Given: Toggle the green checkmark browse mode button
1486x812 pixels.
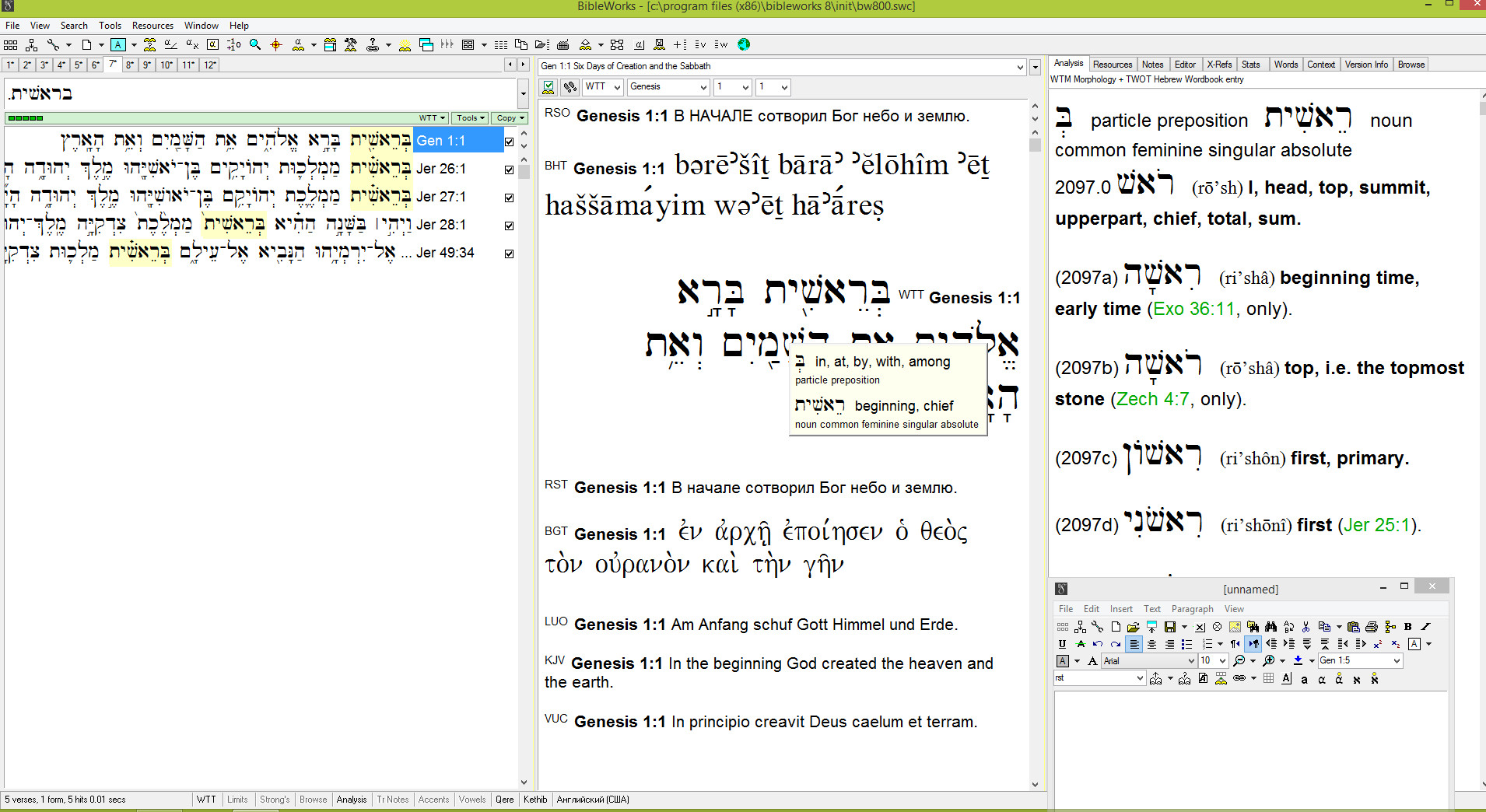Looking at the screenshot, I should (x=549, y=86).
